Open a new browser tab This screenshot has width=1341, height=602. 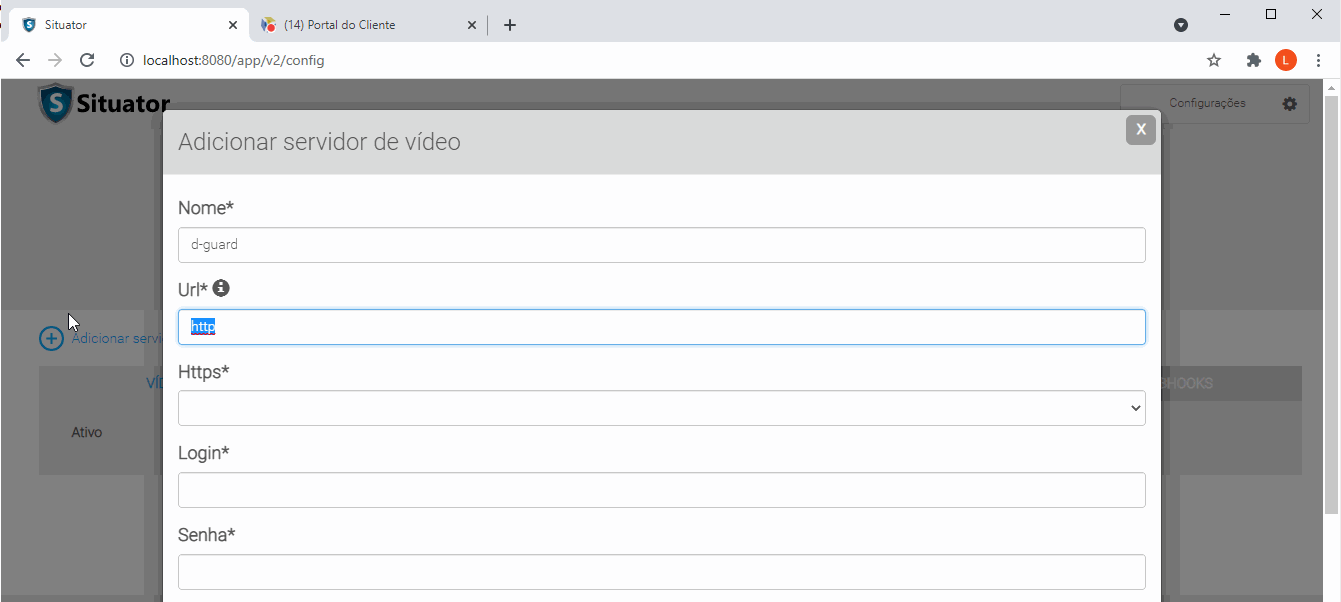pos(510,25)
